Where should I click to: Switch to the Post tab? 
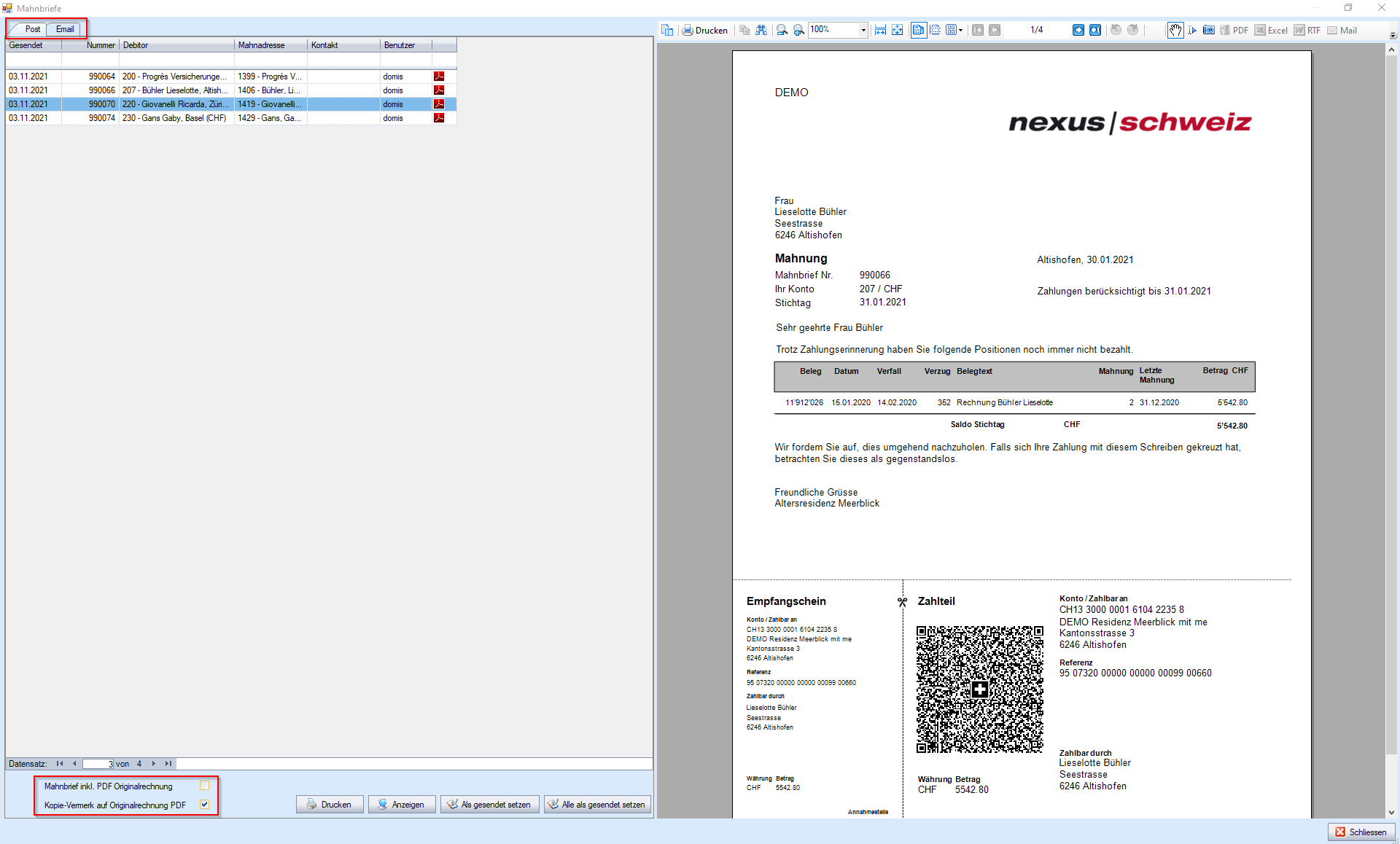pos(32,29)
